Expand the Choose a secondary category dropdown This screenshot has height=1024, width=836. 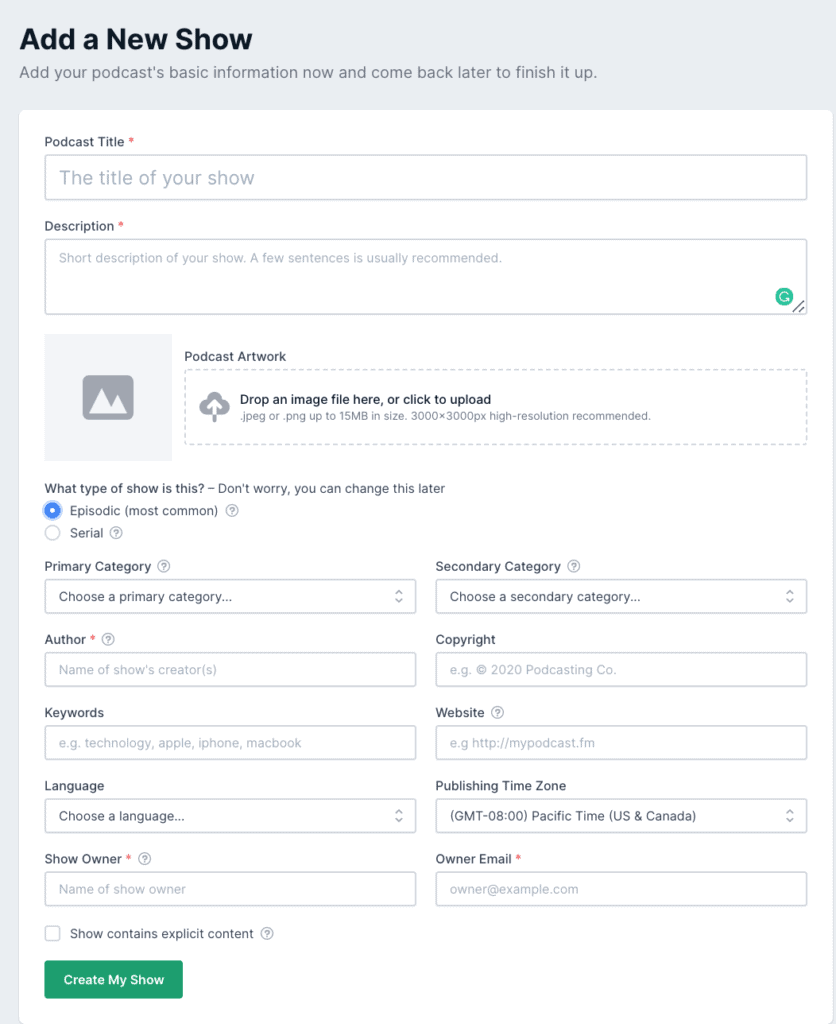coord(621,597)
